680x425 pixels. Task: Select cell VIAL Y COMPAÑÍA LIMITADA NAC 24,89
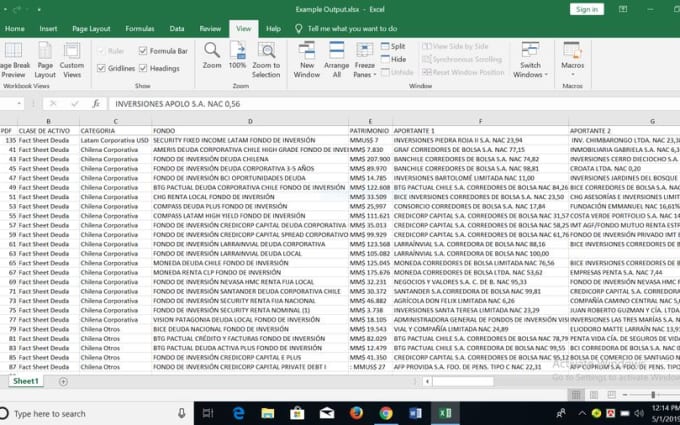[x=480, y=329]
